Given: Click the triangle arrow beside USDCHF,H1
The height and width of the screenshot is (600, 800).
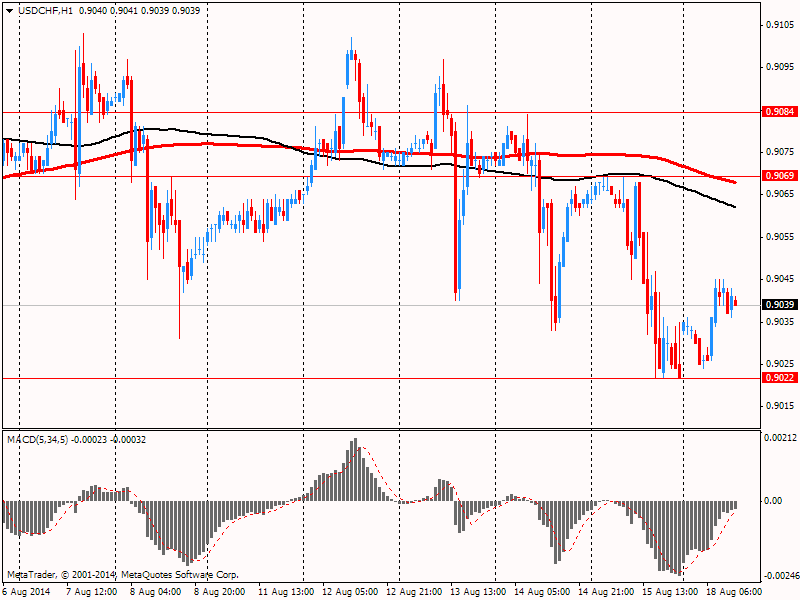Looking at the screenshot, I should tap(9, 9).
